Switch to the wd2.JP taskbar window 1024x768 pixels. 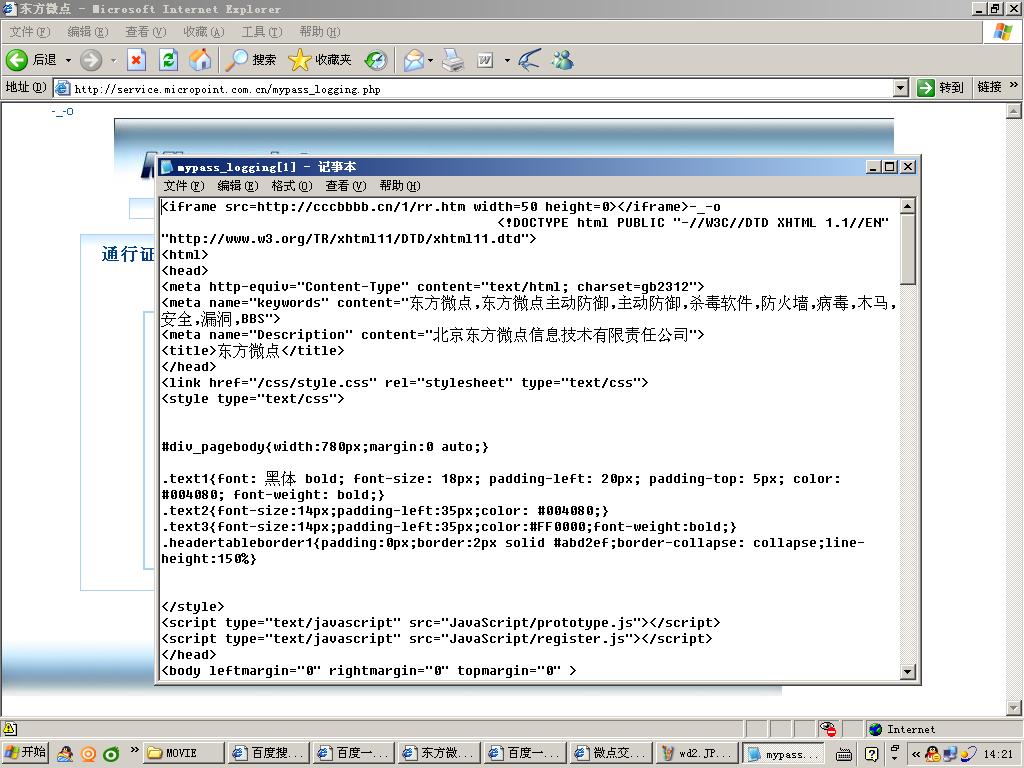(696, 754)
